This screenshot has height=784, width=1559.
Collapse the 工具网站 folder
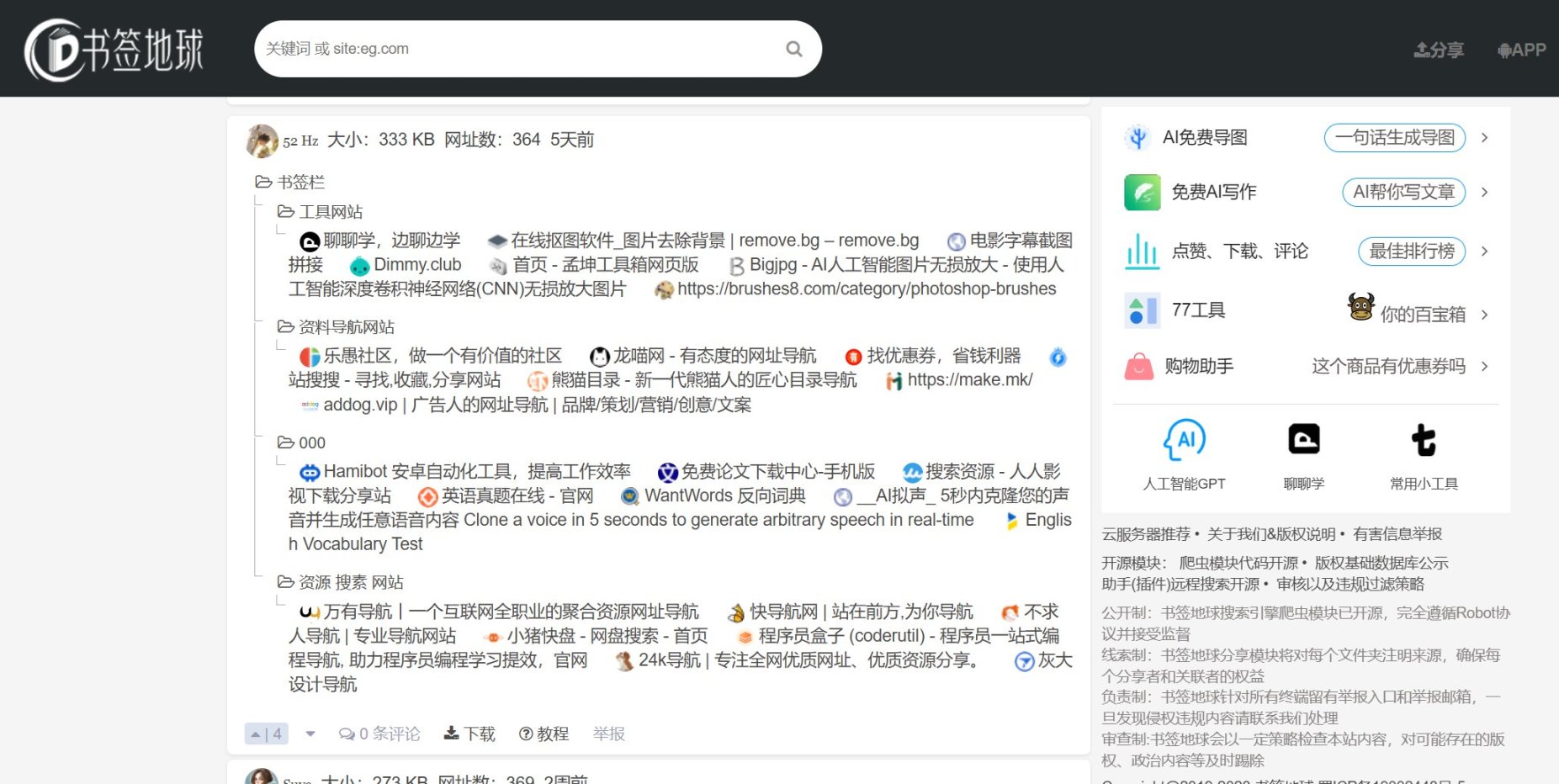320,211
